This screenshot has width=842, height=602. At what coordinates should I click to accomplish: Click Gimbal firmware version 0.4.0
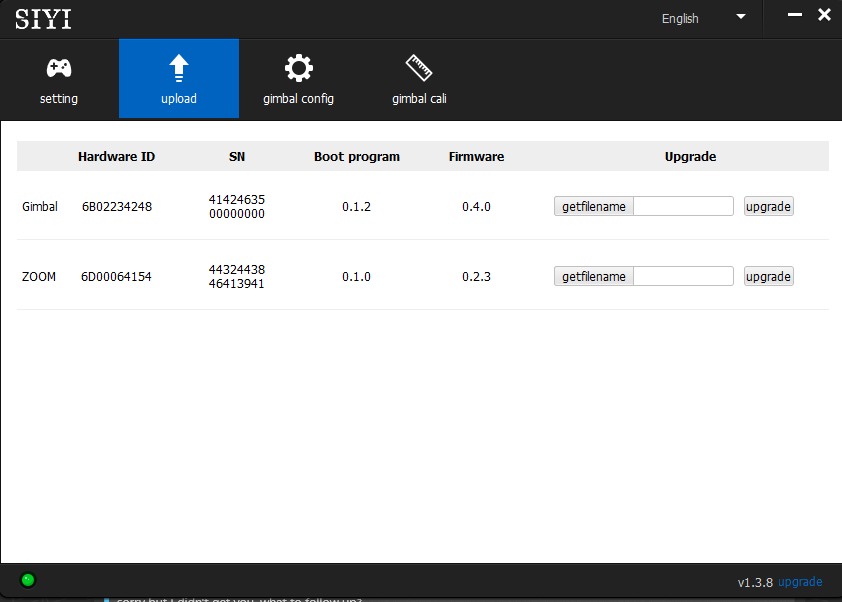pyautogui.click(x=476, y=207)
